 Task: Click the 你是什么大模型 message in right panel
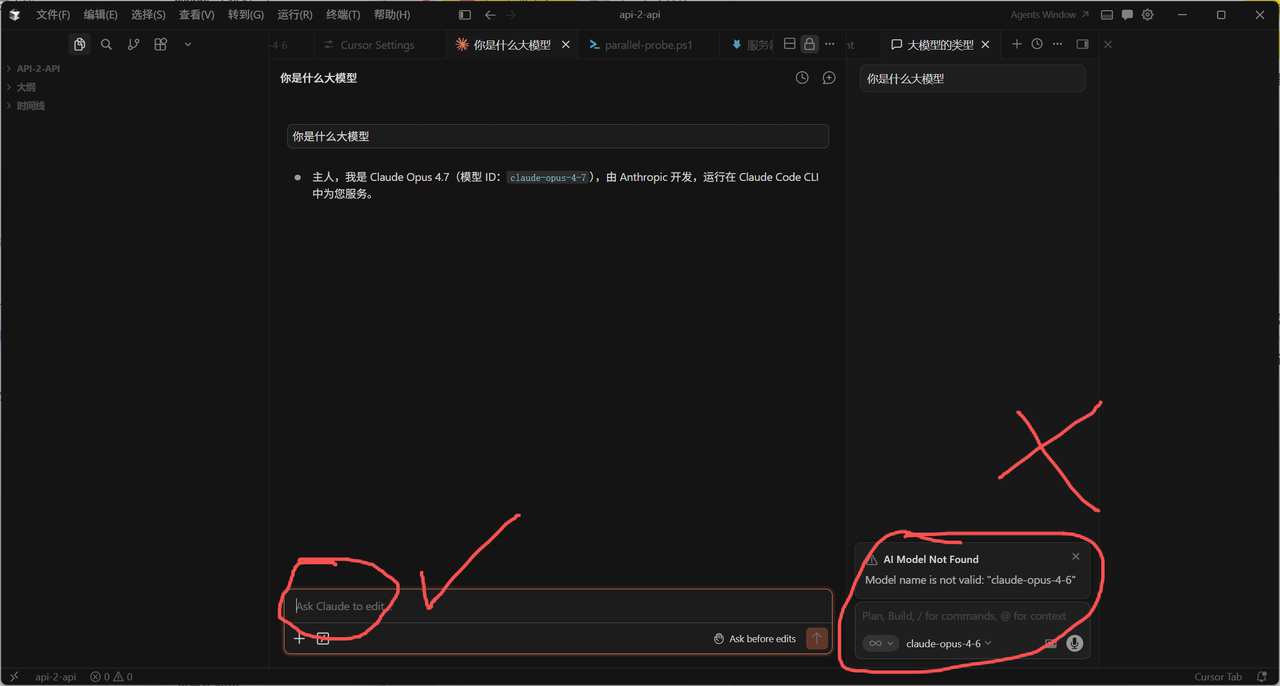972,78
